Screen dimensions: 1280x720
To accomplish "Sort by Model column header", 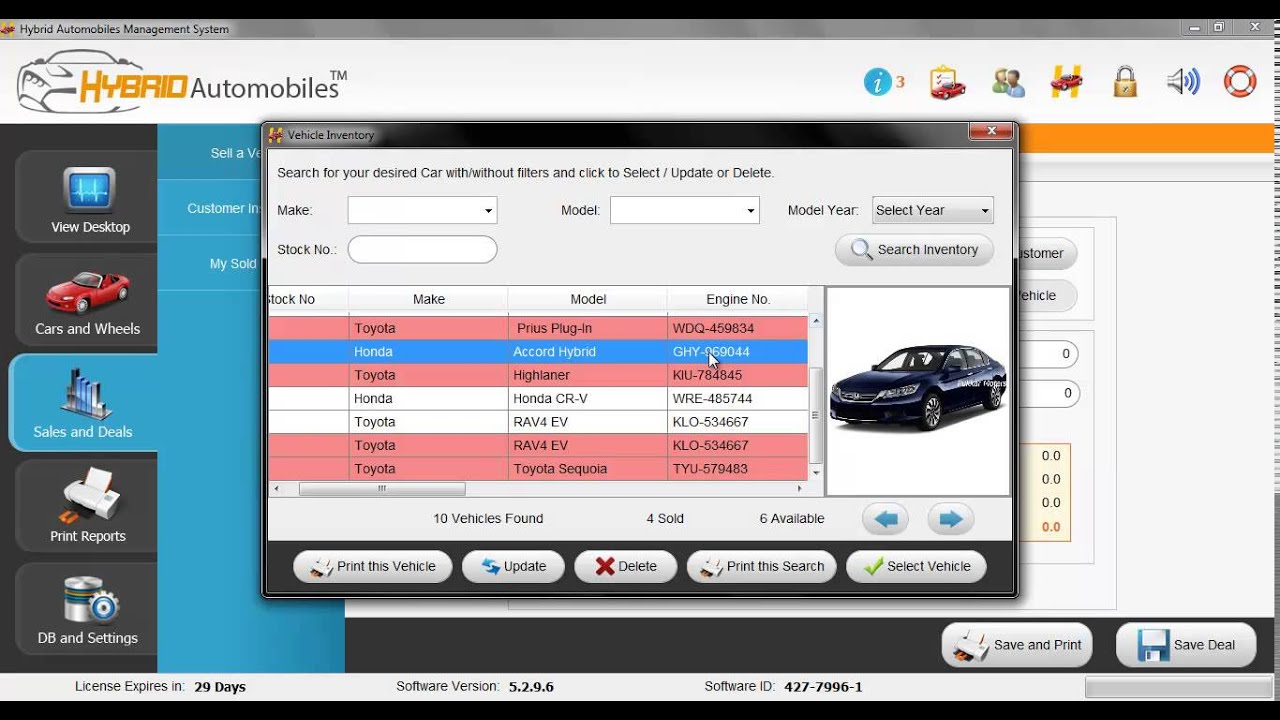I will (x=588, y=299).
